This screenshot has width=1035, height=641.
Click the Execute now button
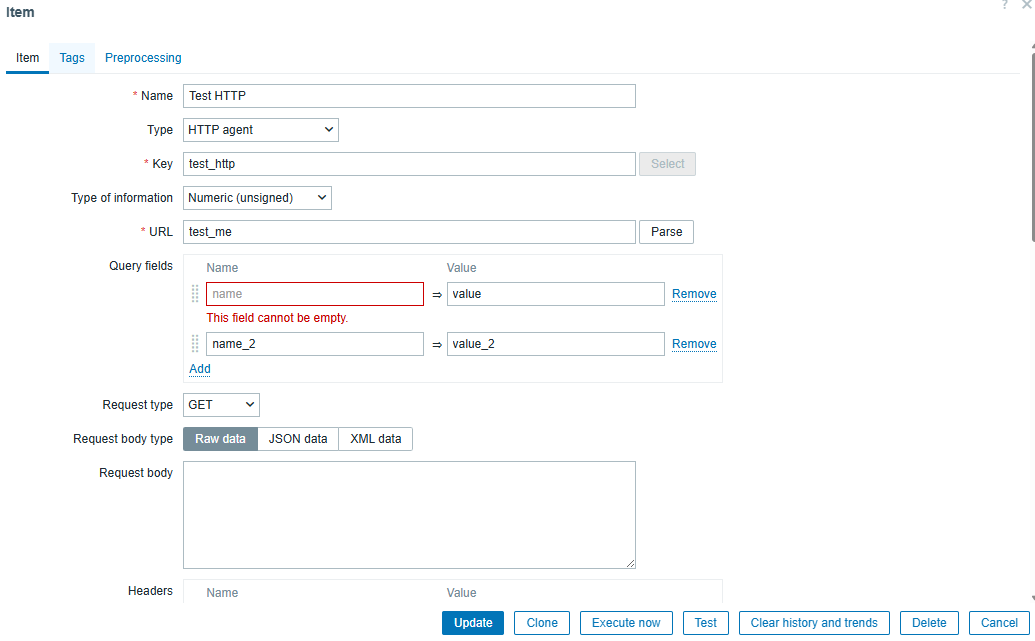(x=626, y=623)
